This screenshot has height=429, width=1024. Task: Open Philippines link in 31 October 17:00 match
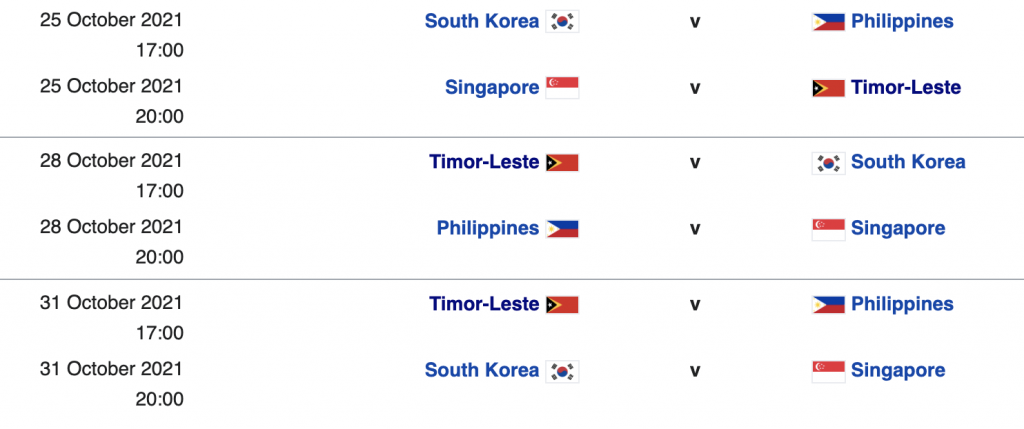(902, 304)
